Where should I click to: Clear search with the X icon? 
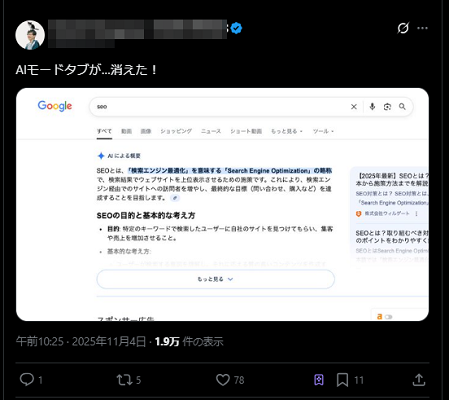(x=354, y=107)
